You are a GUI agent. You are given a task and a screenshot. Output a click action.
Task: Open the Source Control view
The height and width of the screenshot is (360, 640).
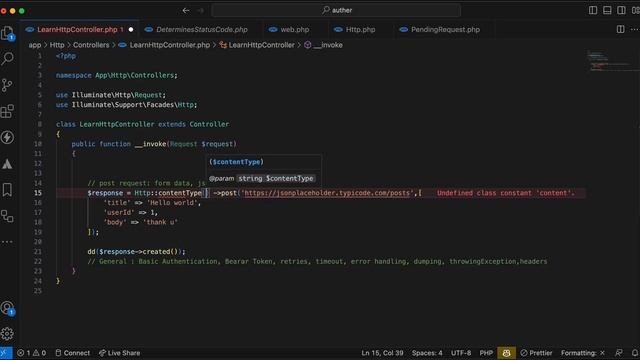7,85
